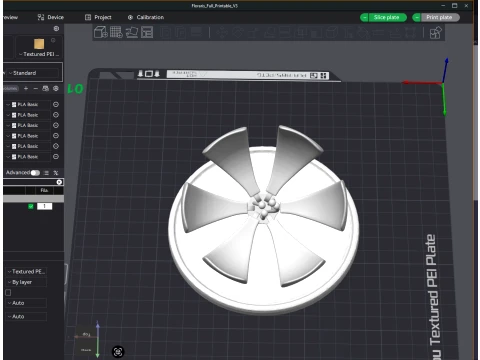
Task: Click the AMS sync filament icon
Action: (x=45, y=88)
